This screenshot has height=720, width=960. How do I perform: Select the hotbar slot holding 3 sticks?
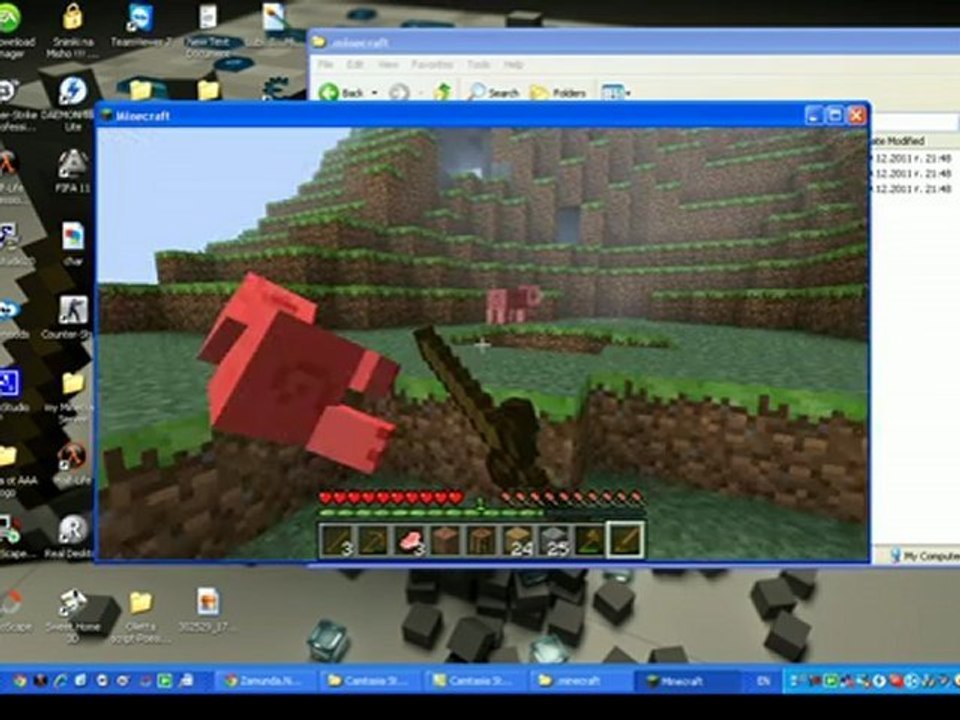click(338, 541)
